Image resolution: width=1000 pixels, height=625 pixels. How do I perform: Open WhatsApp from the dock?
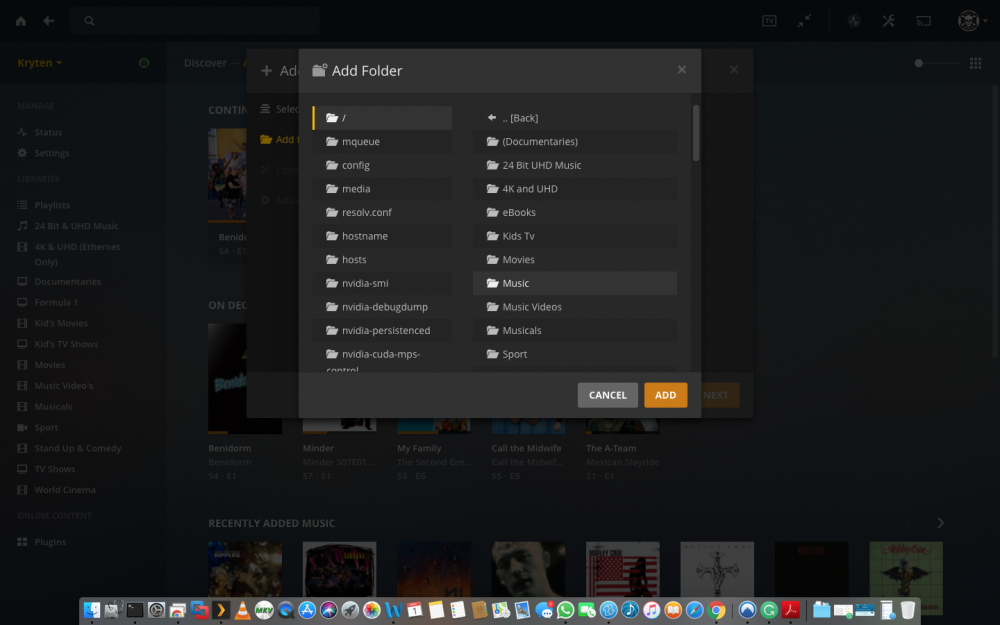coord(565,610)
